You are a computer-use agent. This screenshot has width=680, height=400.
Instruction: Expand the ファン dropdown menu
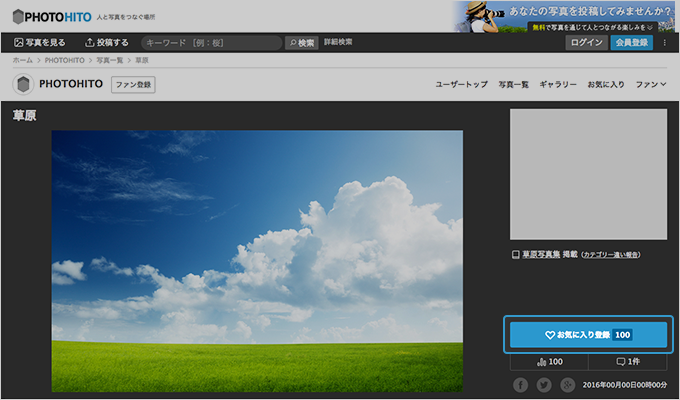coord(651,85)
